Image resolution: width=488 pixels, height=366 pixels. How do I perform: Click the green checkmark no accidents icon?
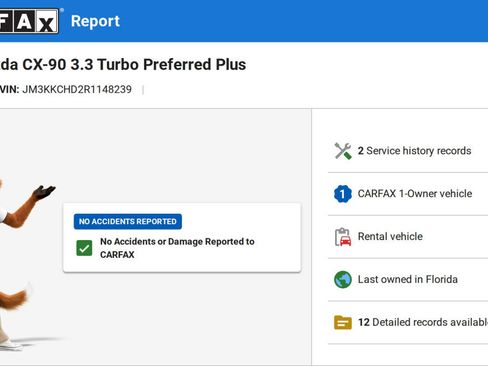tap(84, 248)
